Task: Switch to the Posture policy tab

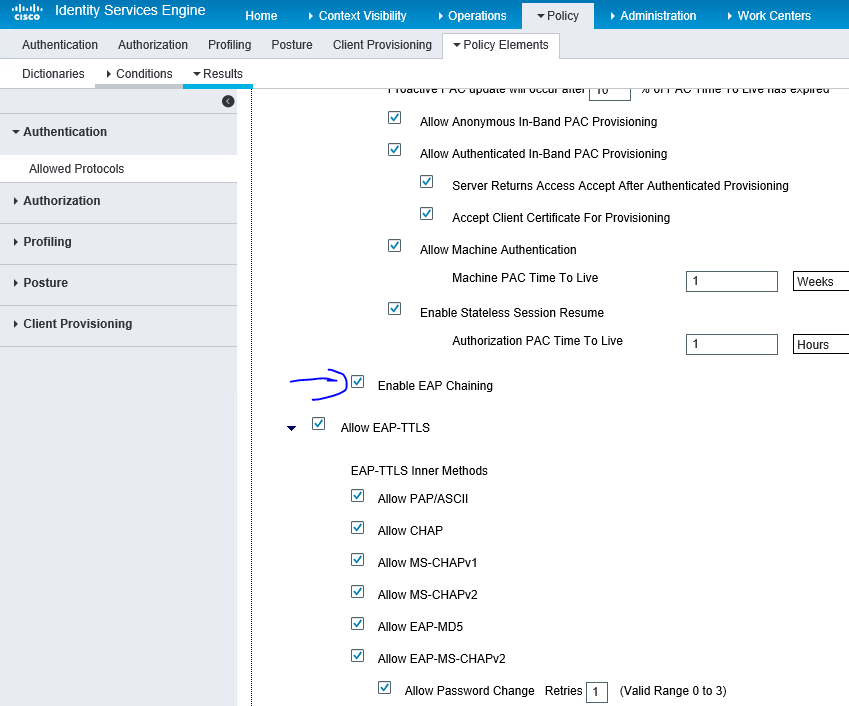Action: (x=292, y=45)
